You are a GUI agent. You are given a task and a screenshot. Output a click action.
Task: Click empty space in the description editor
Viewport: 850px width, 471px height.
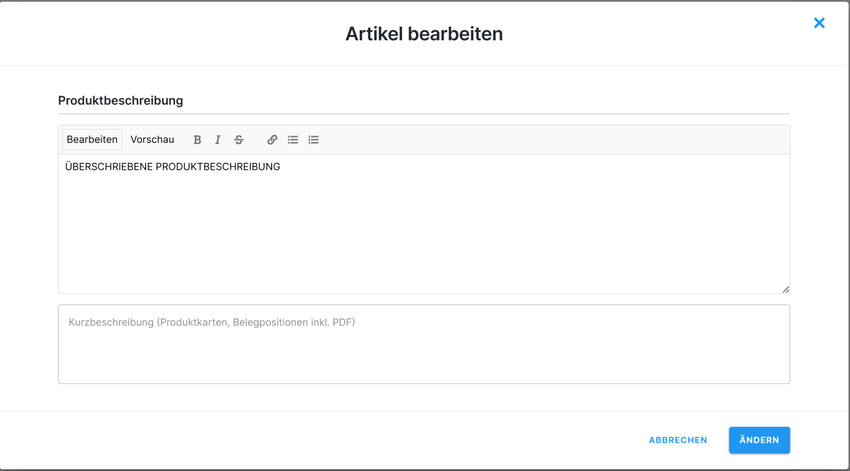click(424, 235)
